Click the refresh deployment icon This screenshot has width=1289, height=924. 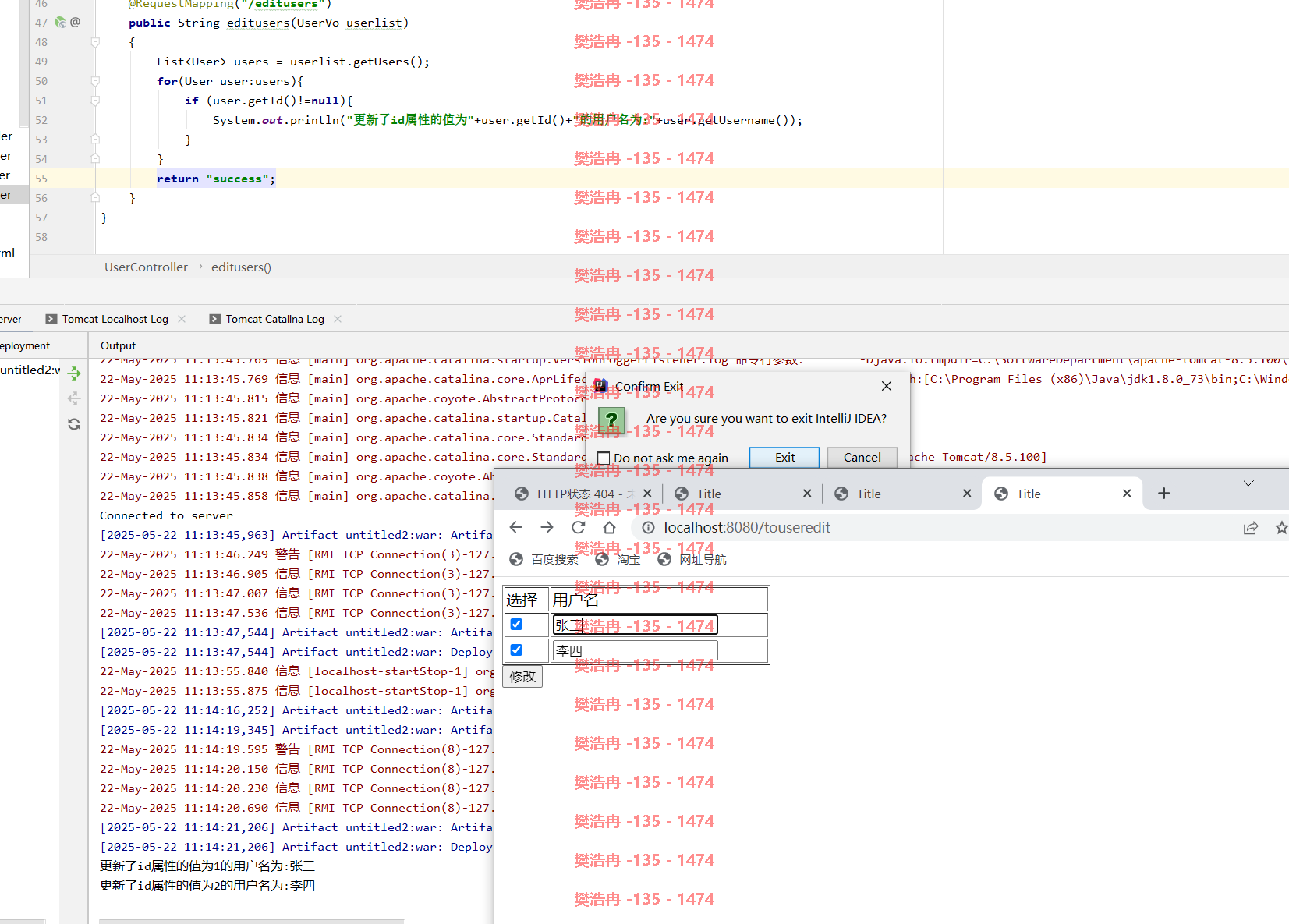point(74,424)
